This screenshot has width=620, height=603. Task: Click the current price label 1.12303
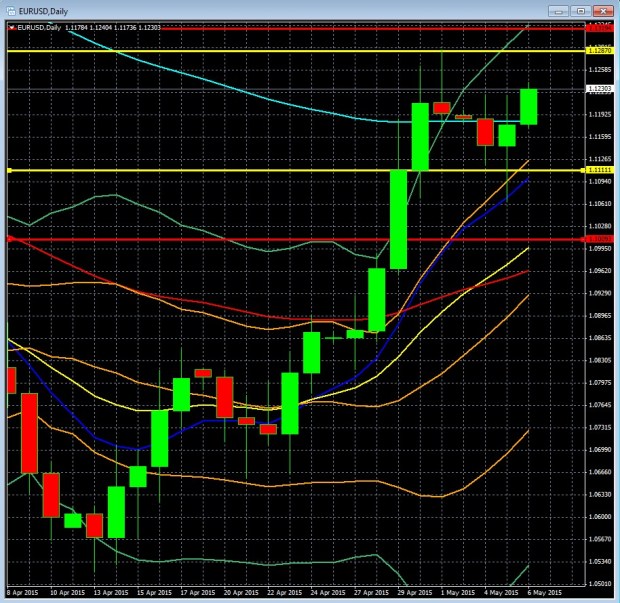pos(600,89)
